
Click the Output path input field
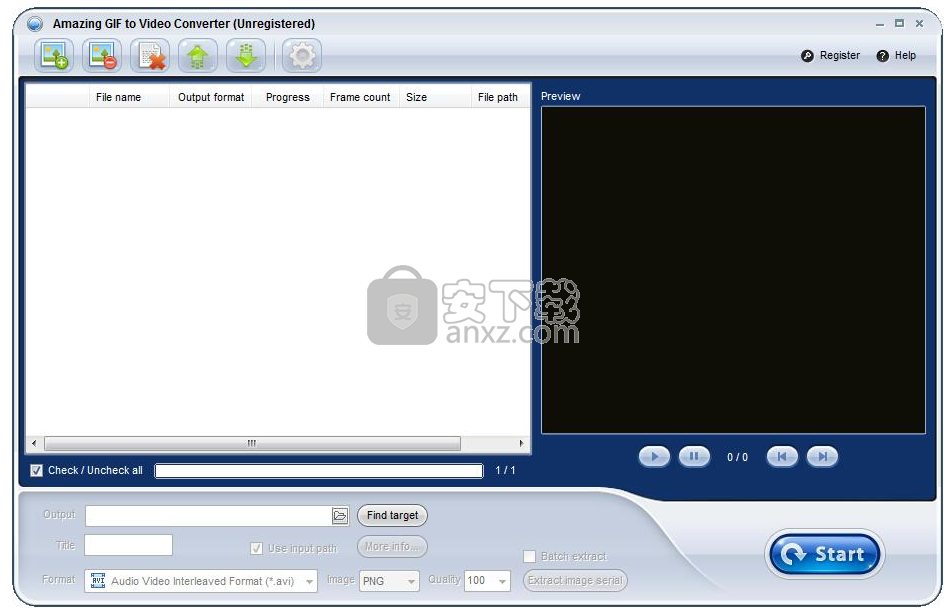209,516
